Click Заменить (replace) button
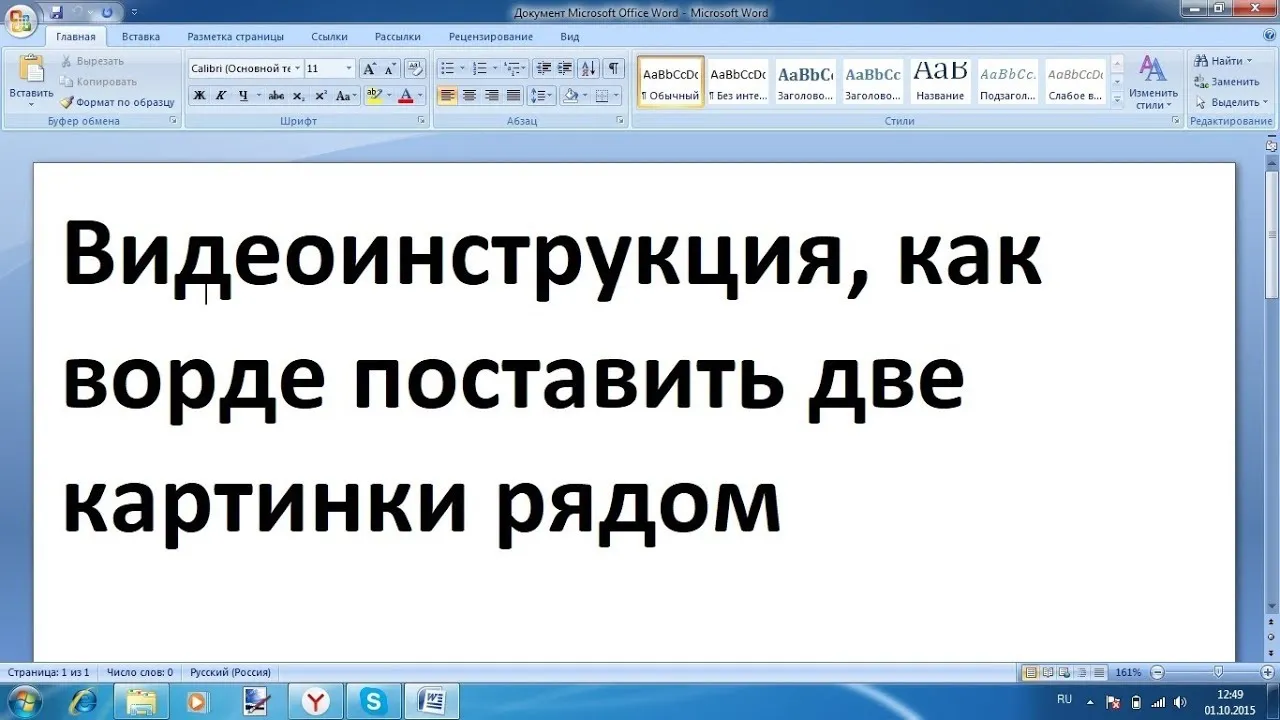The height and width of the screenshot is (720, 1280). pos(1227,82)
